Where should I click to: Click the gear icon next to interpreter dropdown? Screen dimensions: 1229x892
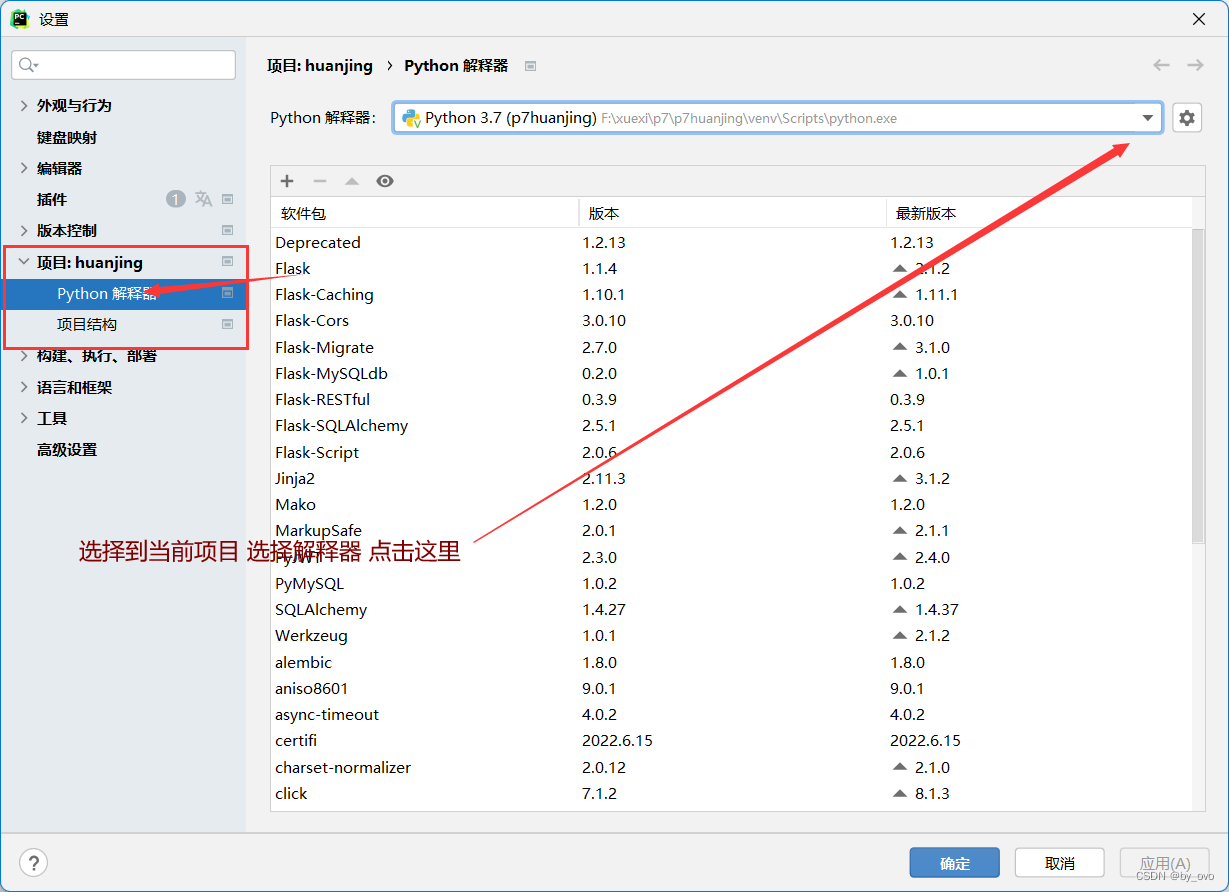point(1187,118)
